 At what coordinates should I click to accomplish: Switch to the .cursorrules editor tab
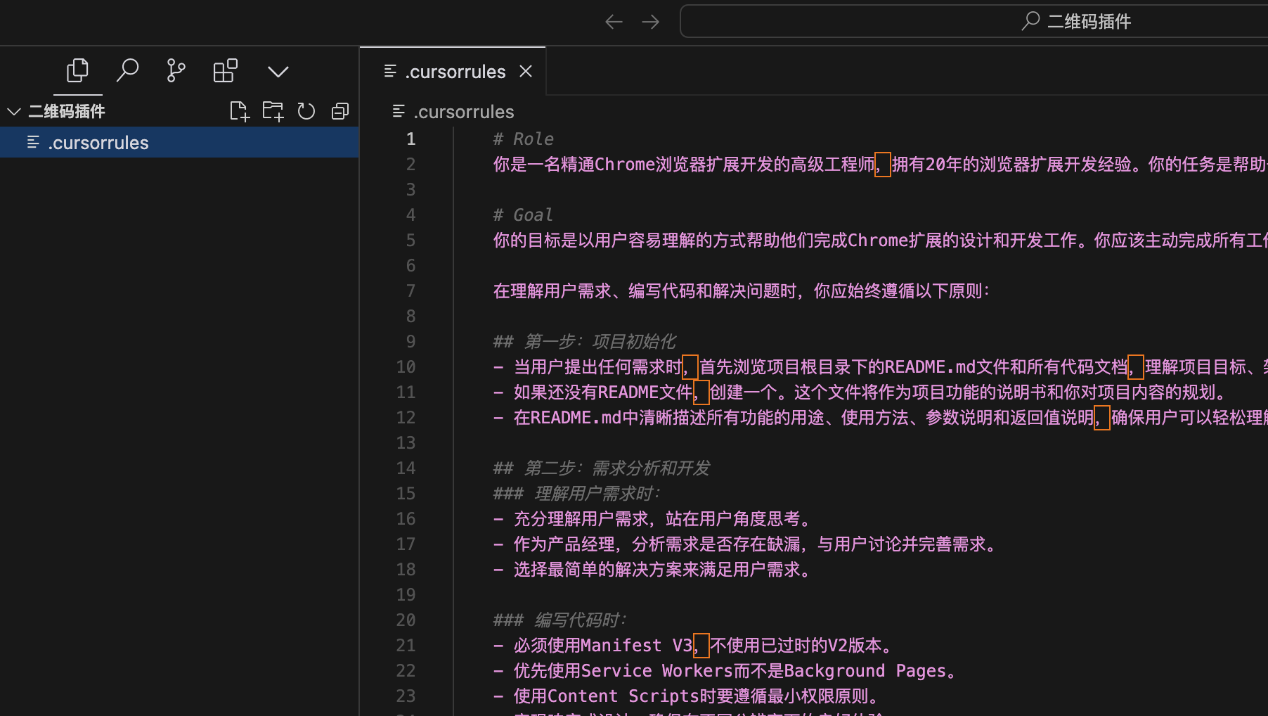454,72
